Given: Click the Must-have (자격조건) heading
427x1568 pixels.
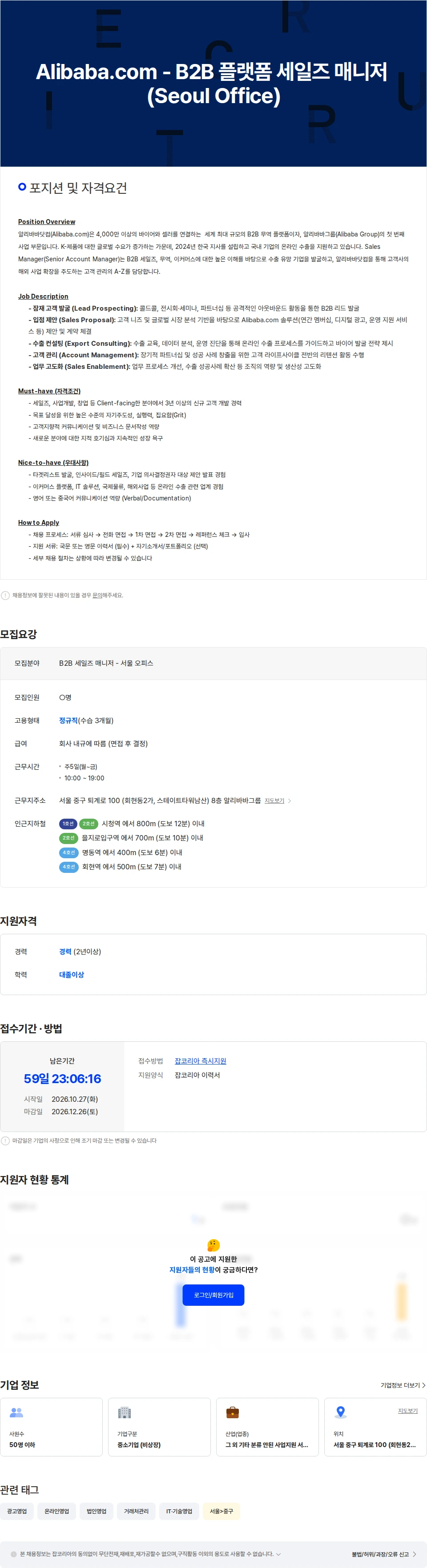Looking at the screenshot, I should [49, 391].
